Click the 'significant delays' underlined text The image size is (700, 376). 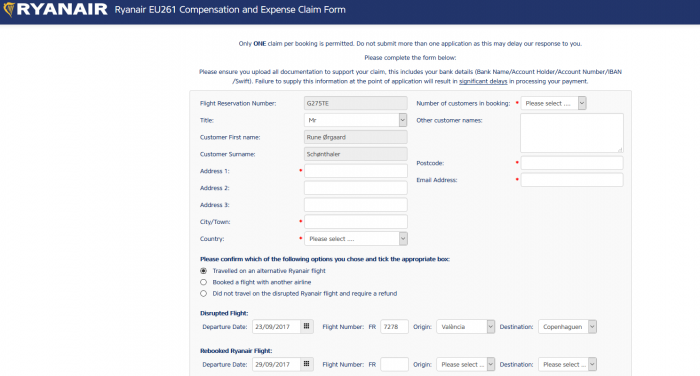coord(483,81)
